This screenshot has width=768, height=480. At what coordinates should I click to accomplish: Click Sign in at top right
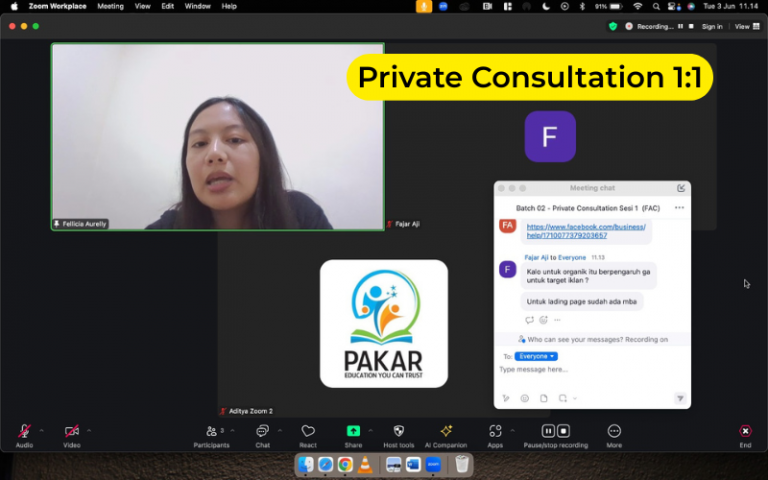712,26
